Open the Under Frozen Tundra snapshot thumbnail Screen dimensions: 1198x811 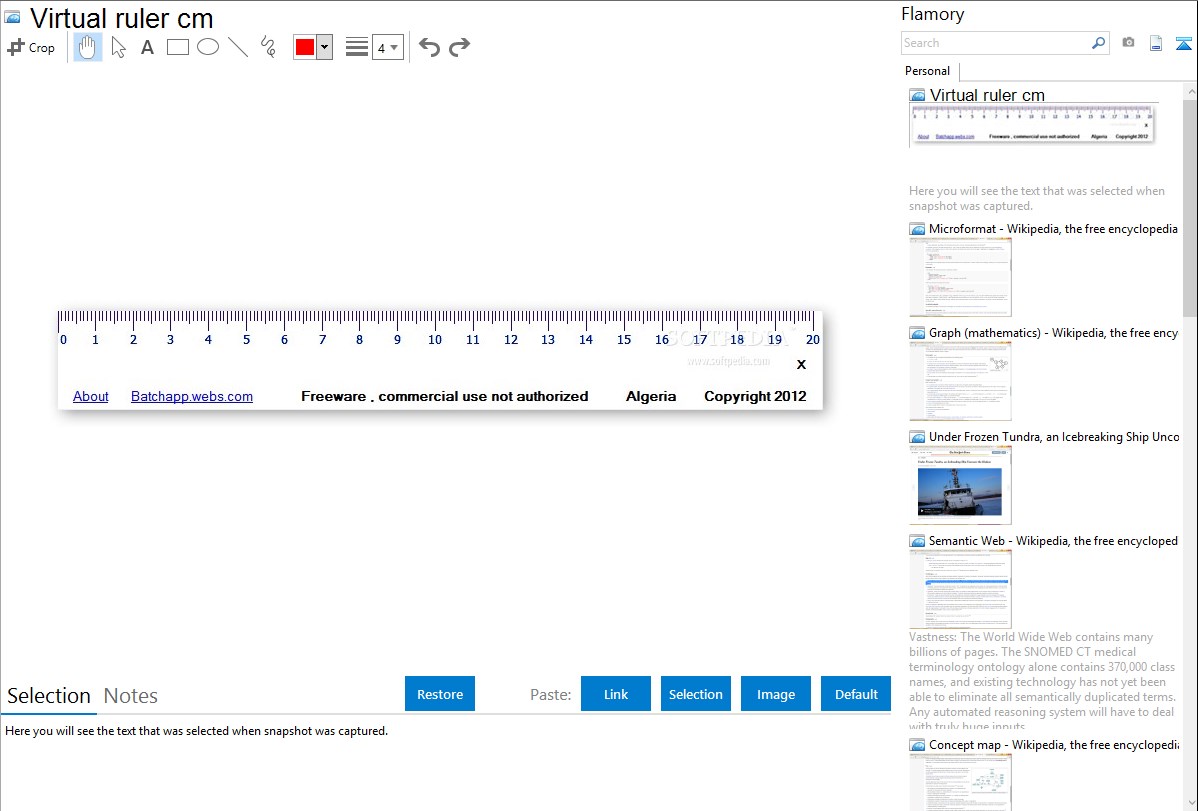point(960,485)
